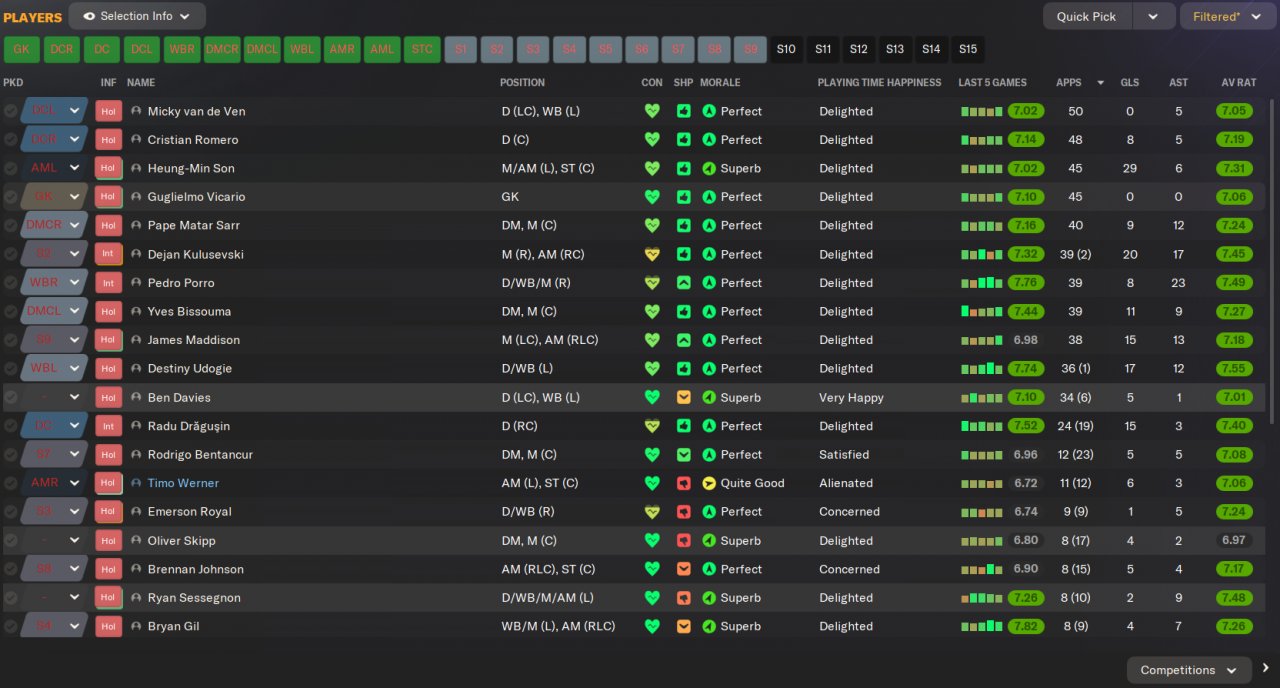Open the Competitions dropdown
The height and width of the screenshot is (688, 1280).
pos(1189,670)
